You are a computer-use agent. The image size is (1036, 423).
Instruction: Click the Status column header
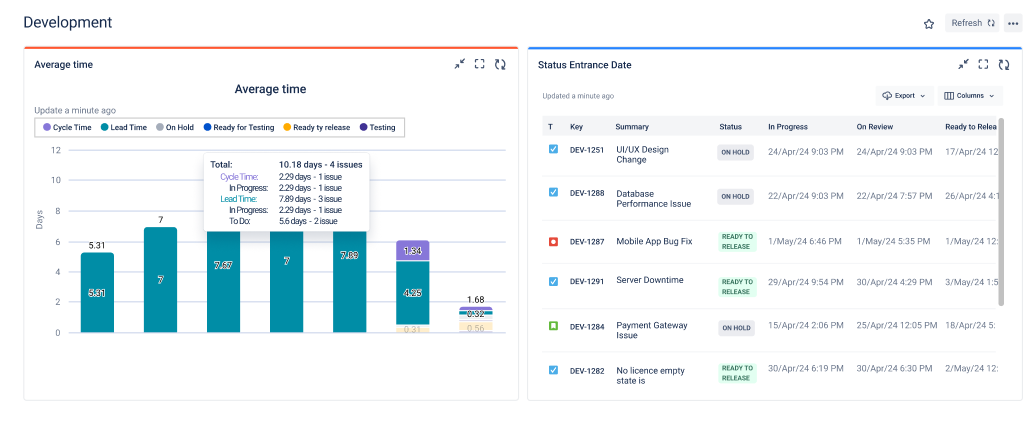(x=731, y=127)
